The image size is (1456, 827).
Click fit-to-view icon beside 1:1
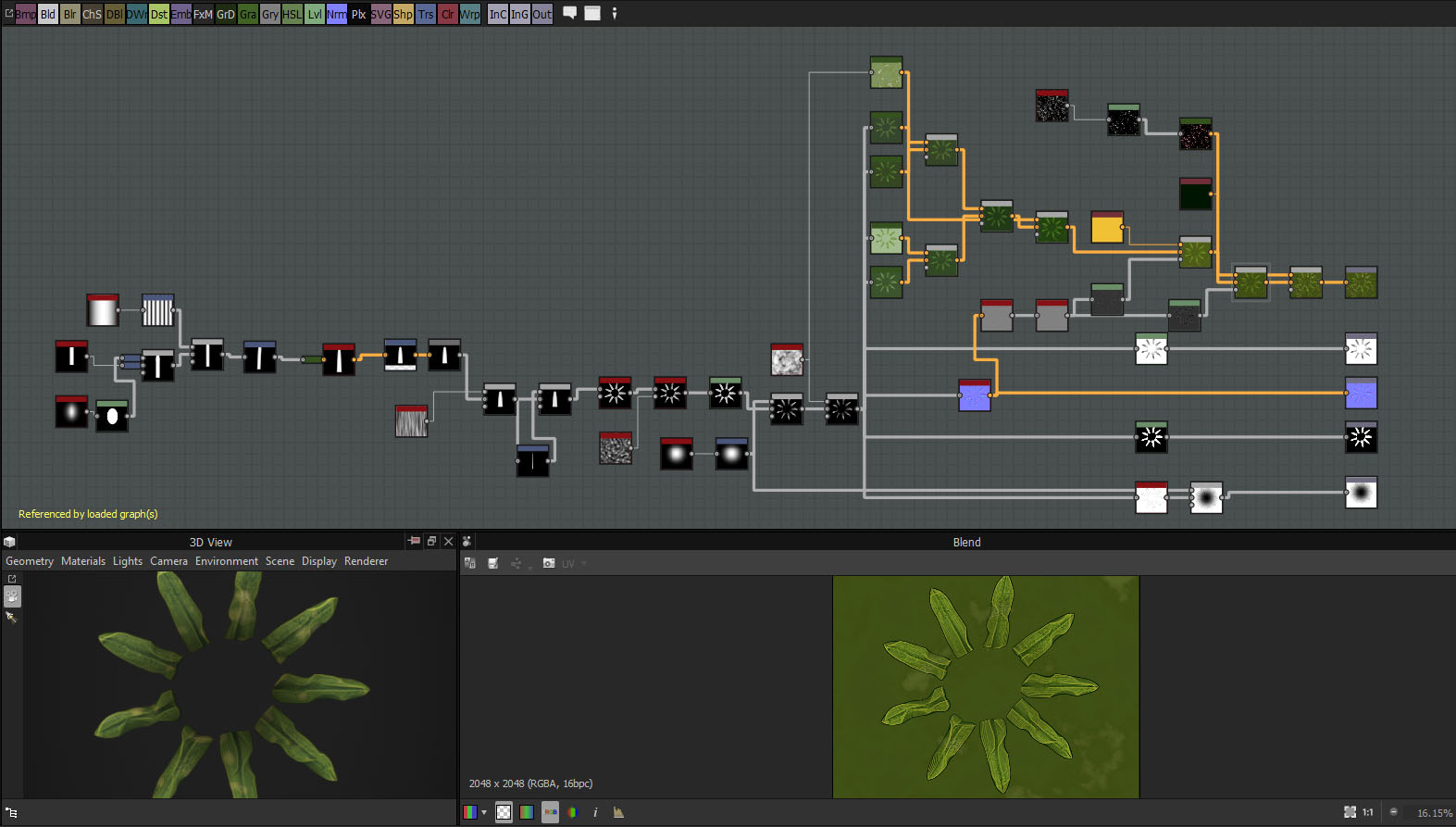[x=1350, y=812]
